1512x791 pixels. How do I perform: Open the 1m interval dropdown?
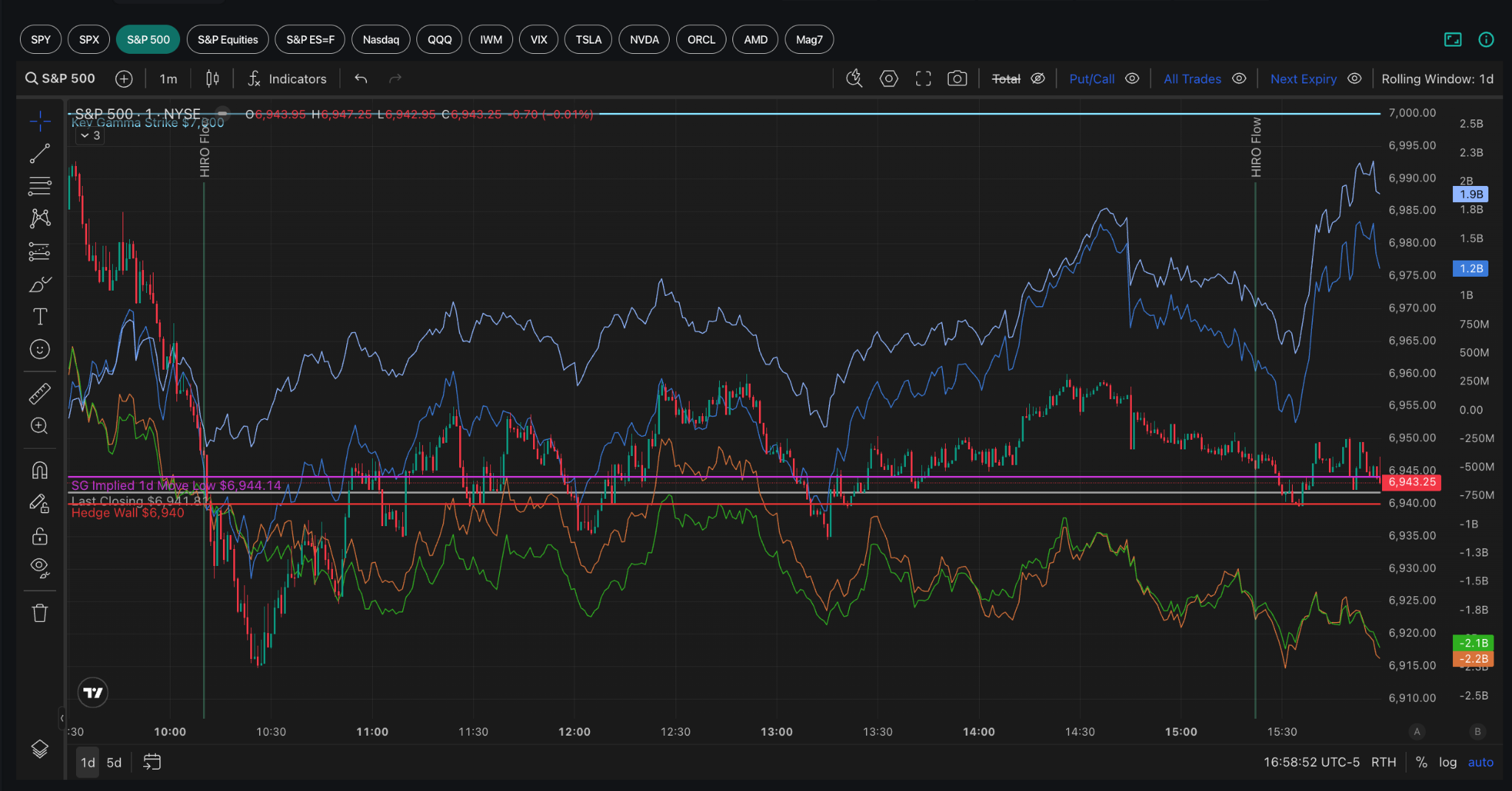(x=168, y=79)
